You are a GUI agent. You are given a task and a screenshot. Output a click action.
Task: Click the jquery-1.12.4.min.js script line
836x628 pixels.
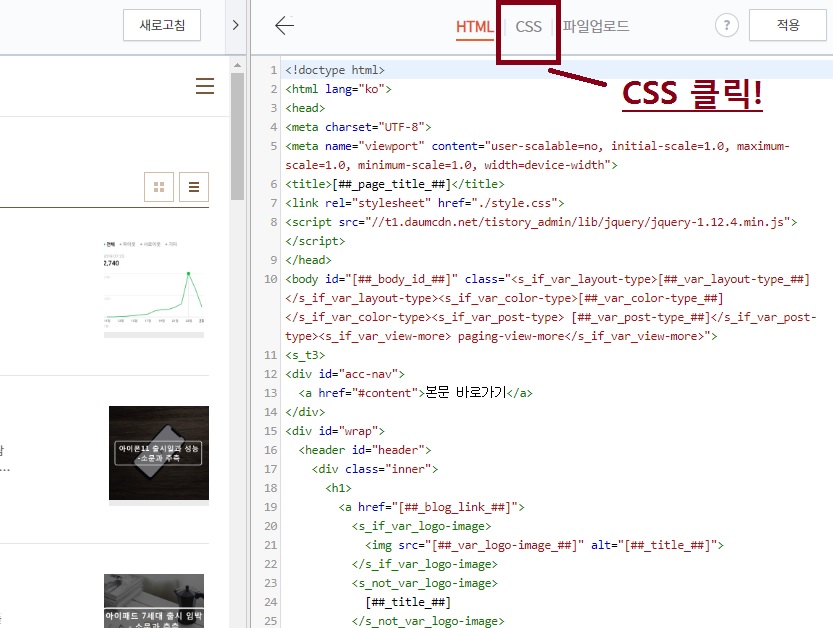(541, 231)
